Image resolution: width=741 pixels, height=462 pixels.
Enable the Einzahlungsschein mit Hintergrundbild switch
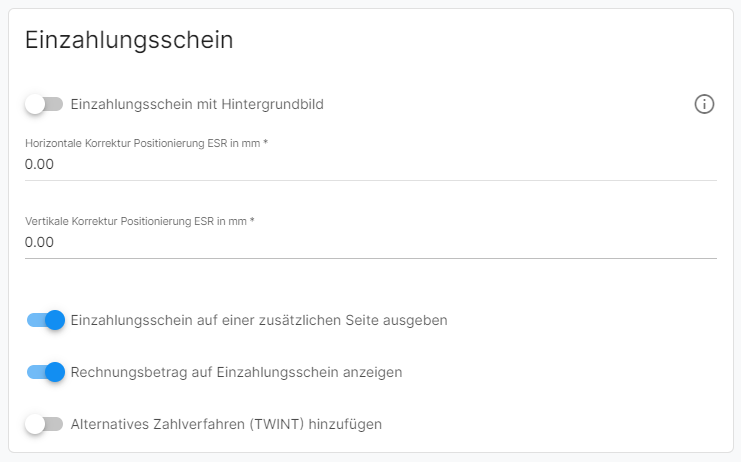pos(44,104)
